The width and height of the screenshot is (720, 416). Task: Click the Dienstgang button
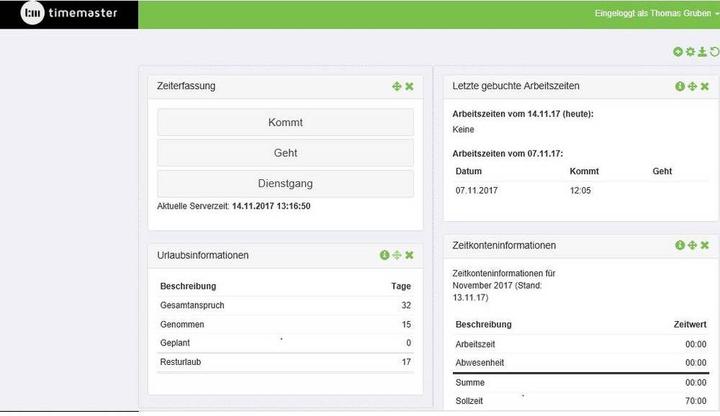[x=285, y=183]
